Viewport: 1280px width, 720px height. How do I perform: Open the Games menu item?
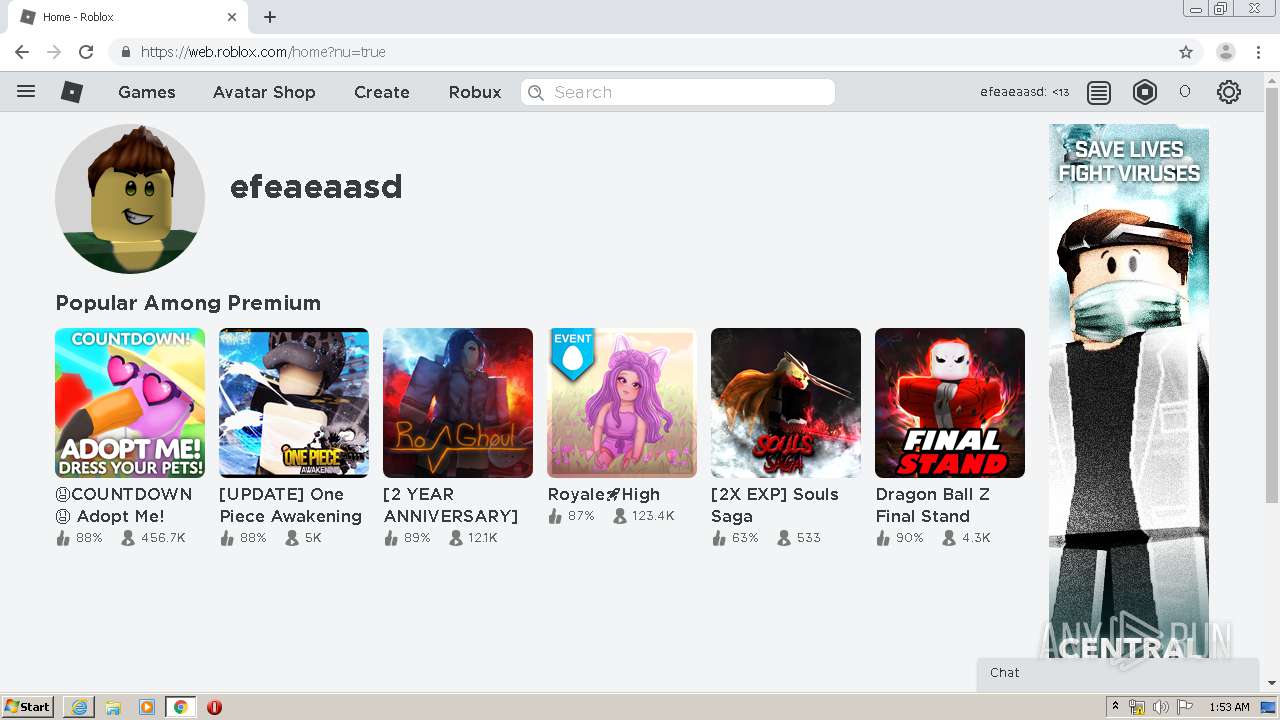point(147,92)
